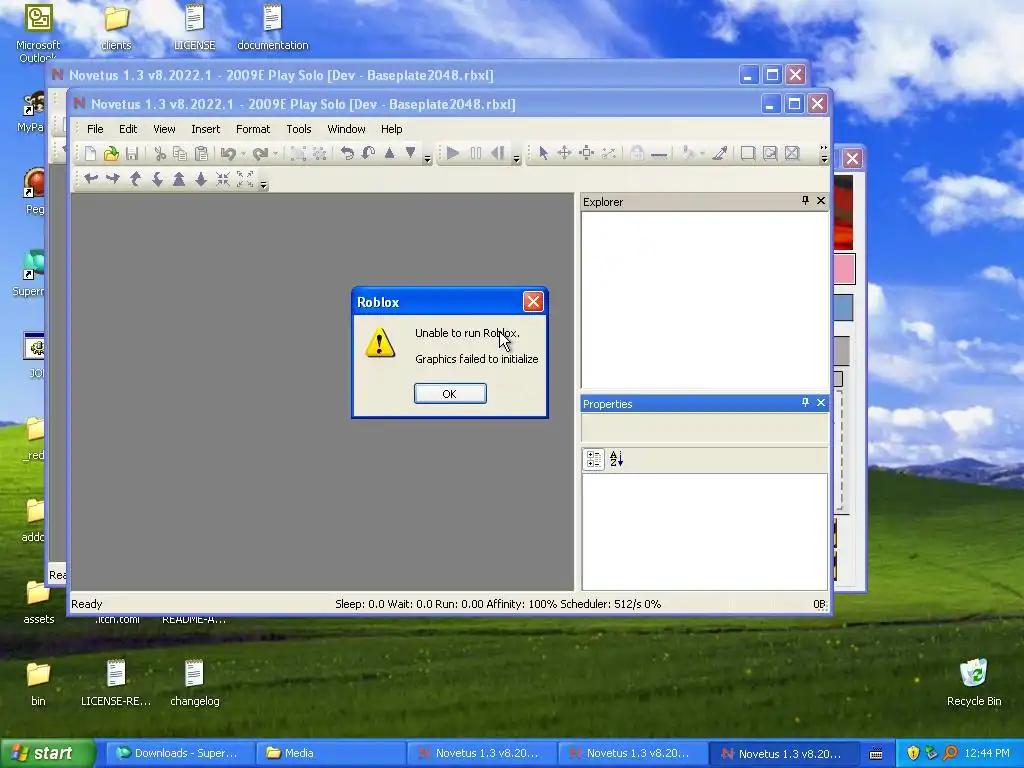The width and height of the screenshot is (1024, 768).
Task: Click the camera pan left arrow
Action: coord(91,179)
